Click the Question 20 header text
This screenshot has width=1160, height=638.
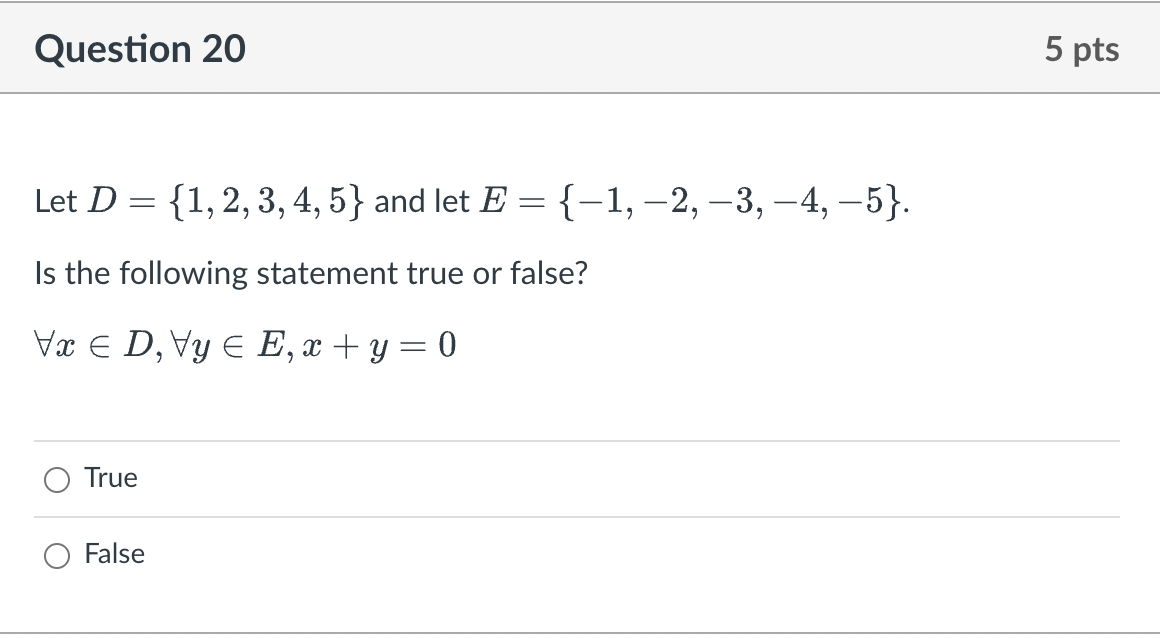click(x=140, y=48)
